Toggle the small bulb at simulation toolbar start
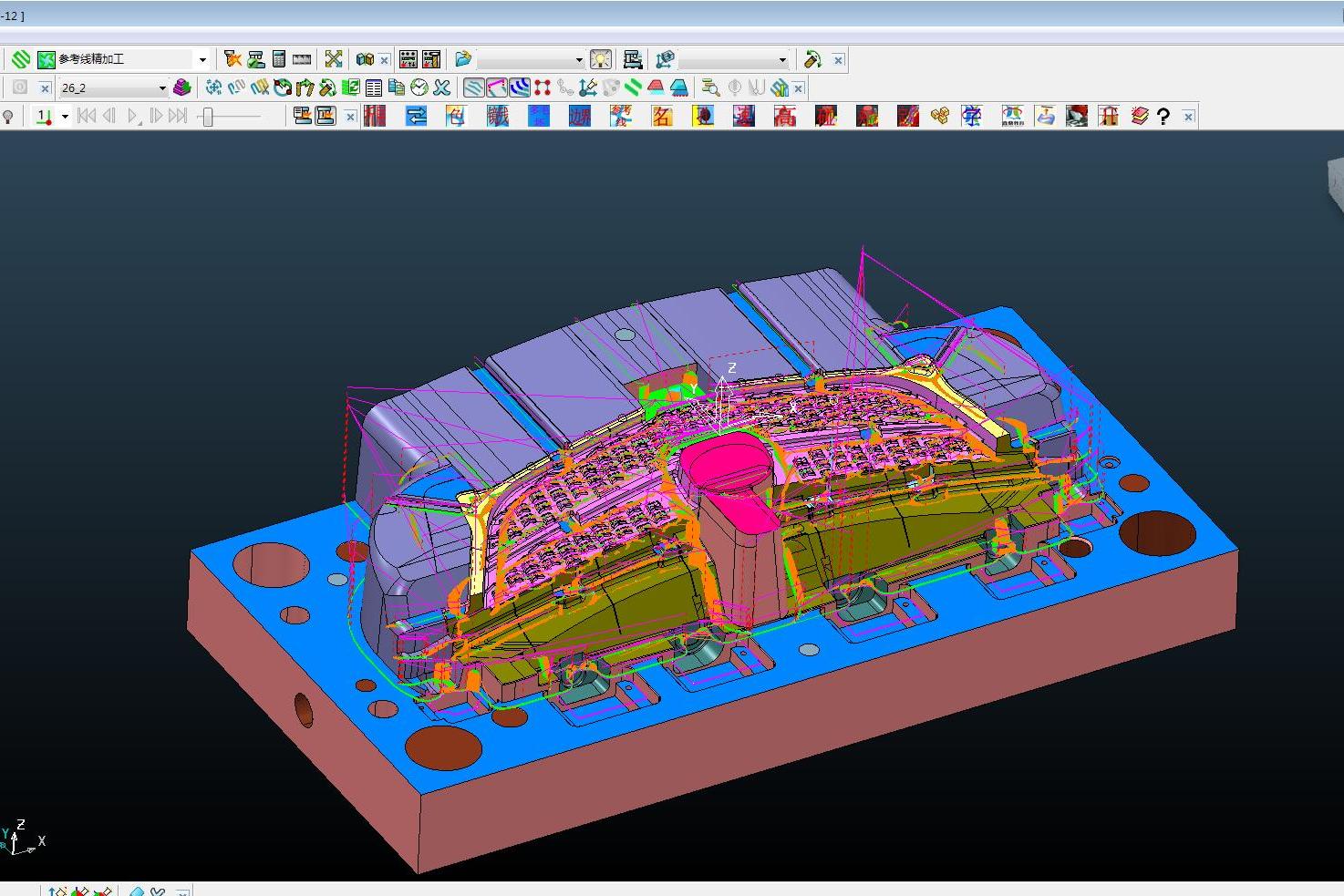The width and height of the screenshot is (1344, 896). pos(8,116)
